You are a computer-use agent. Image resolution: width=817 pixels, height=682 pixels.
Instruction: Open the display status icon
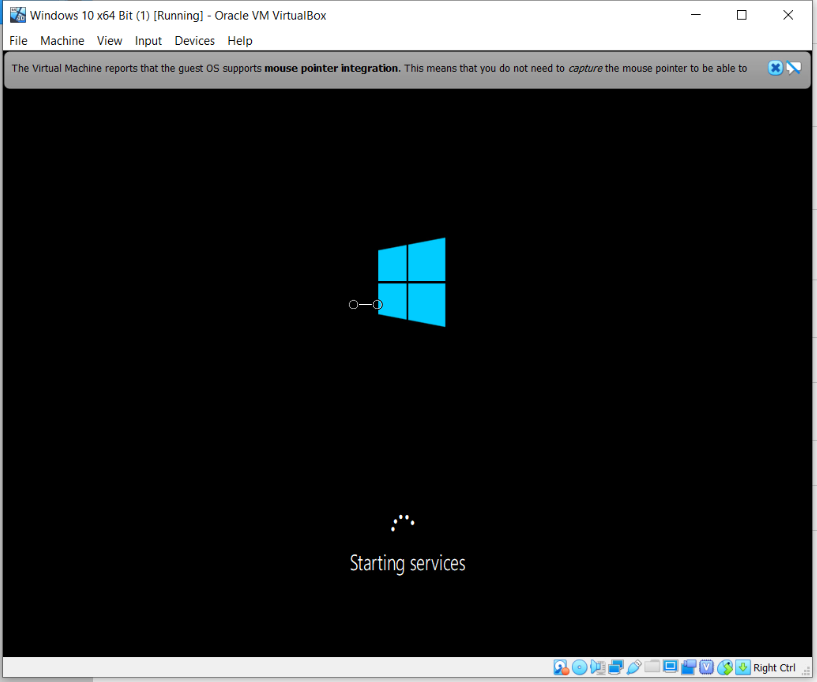click(669, 667)
